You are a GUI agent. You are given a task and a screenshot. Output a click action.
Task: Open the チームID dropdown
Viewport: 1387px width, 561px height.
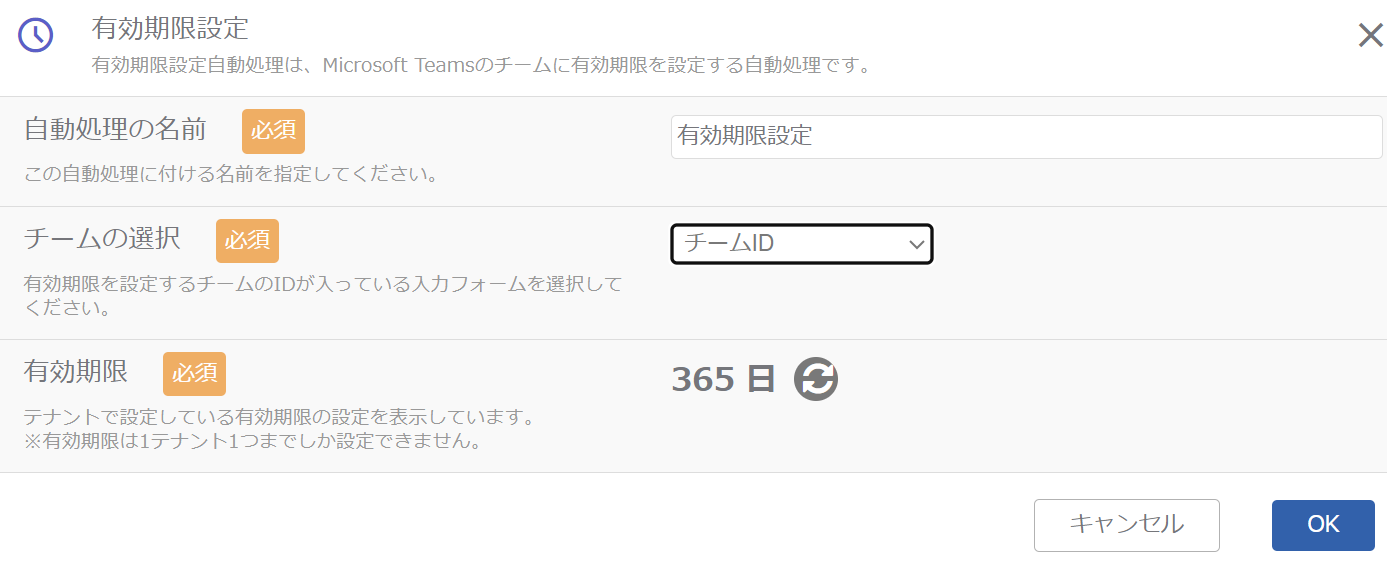coord(801,244)
